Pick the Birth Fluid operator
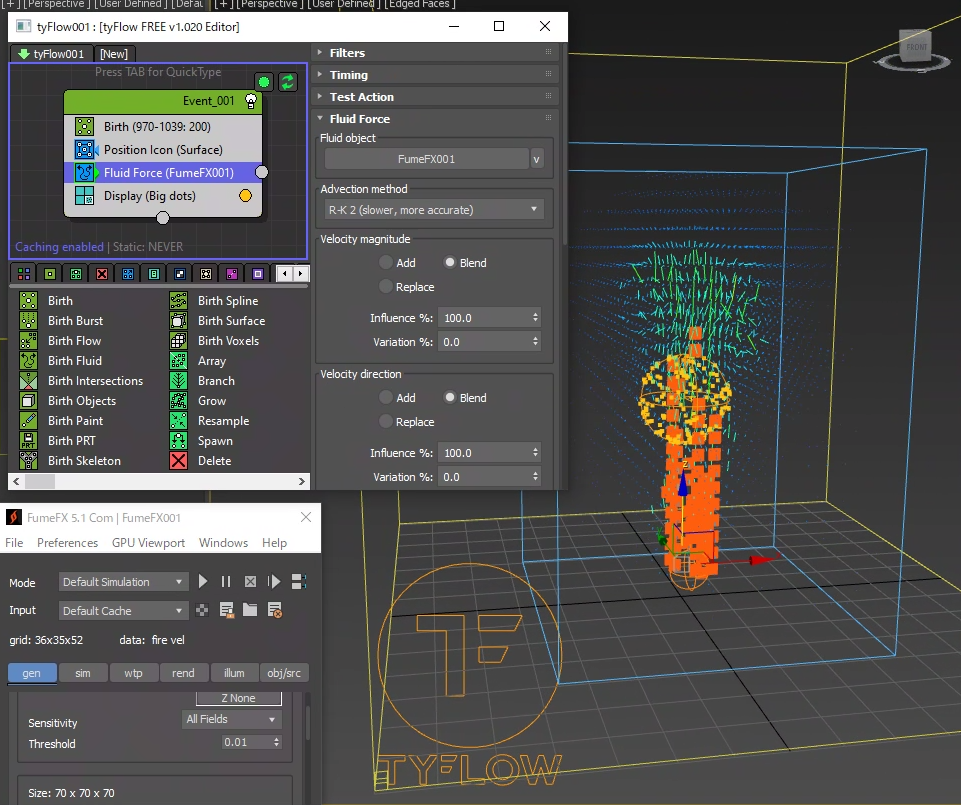 click(61, 361)
